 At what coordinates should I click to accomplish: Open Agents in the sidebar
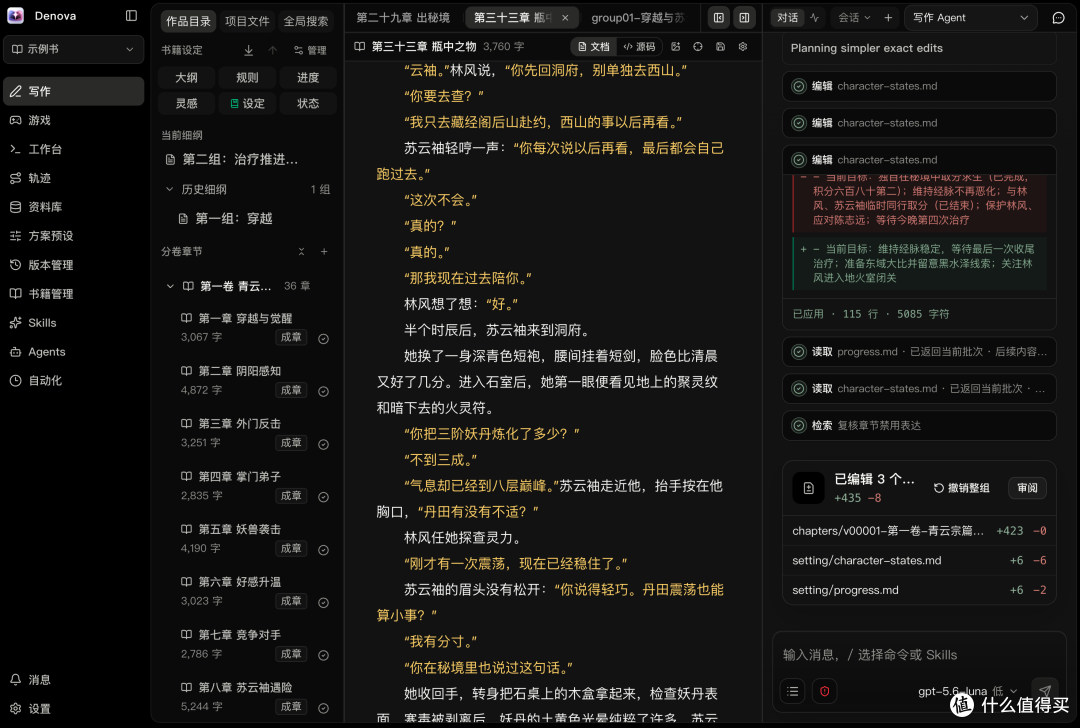74,351
